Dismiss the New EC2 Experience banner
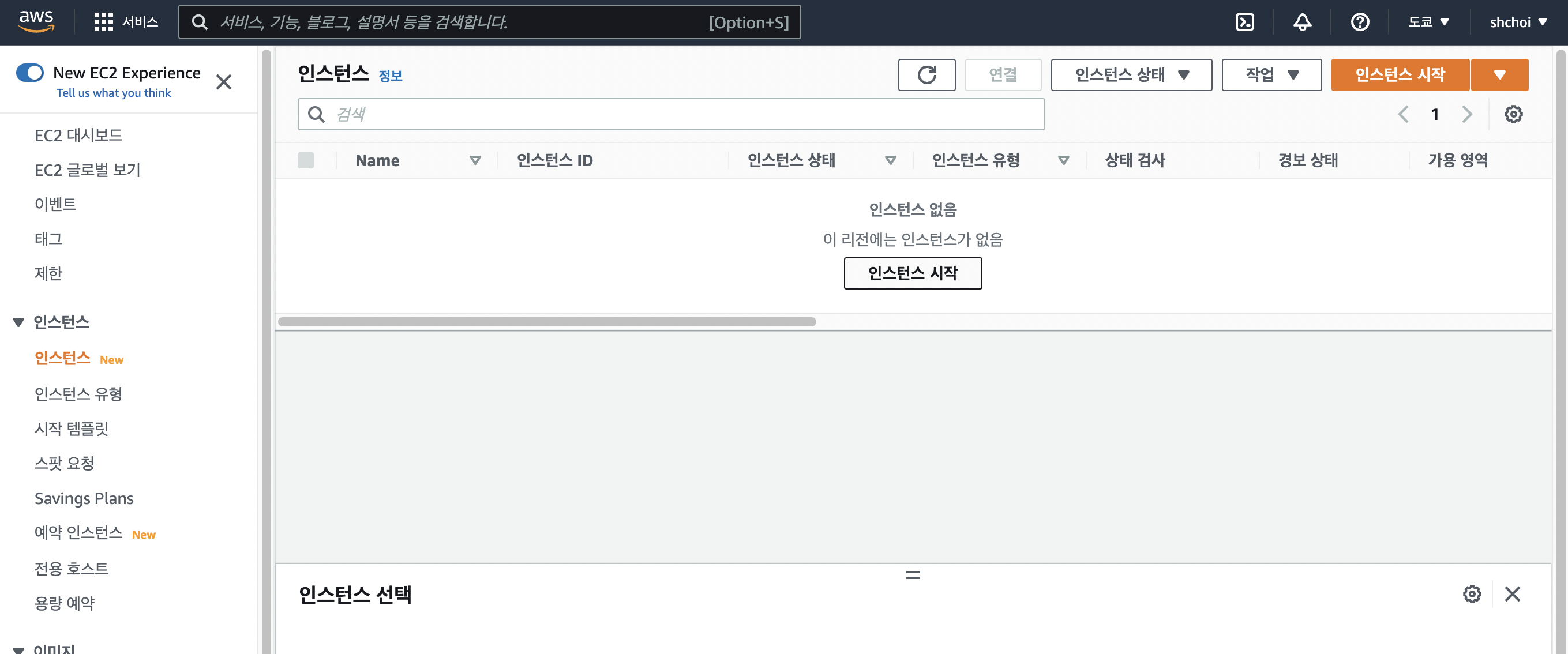Screen dimensions: 1568x654 [224, 81]
